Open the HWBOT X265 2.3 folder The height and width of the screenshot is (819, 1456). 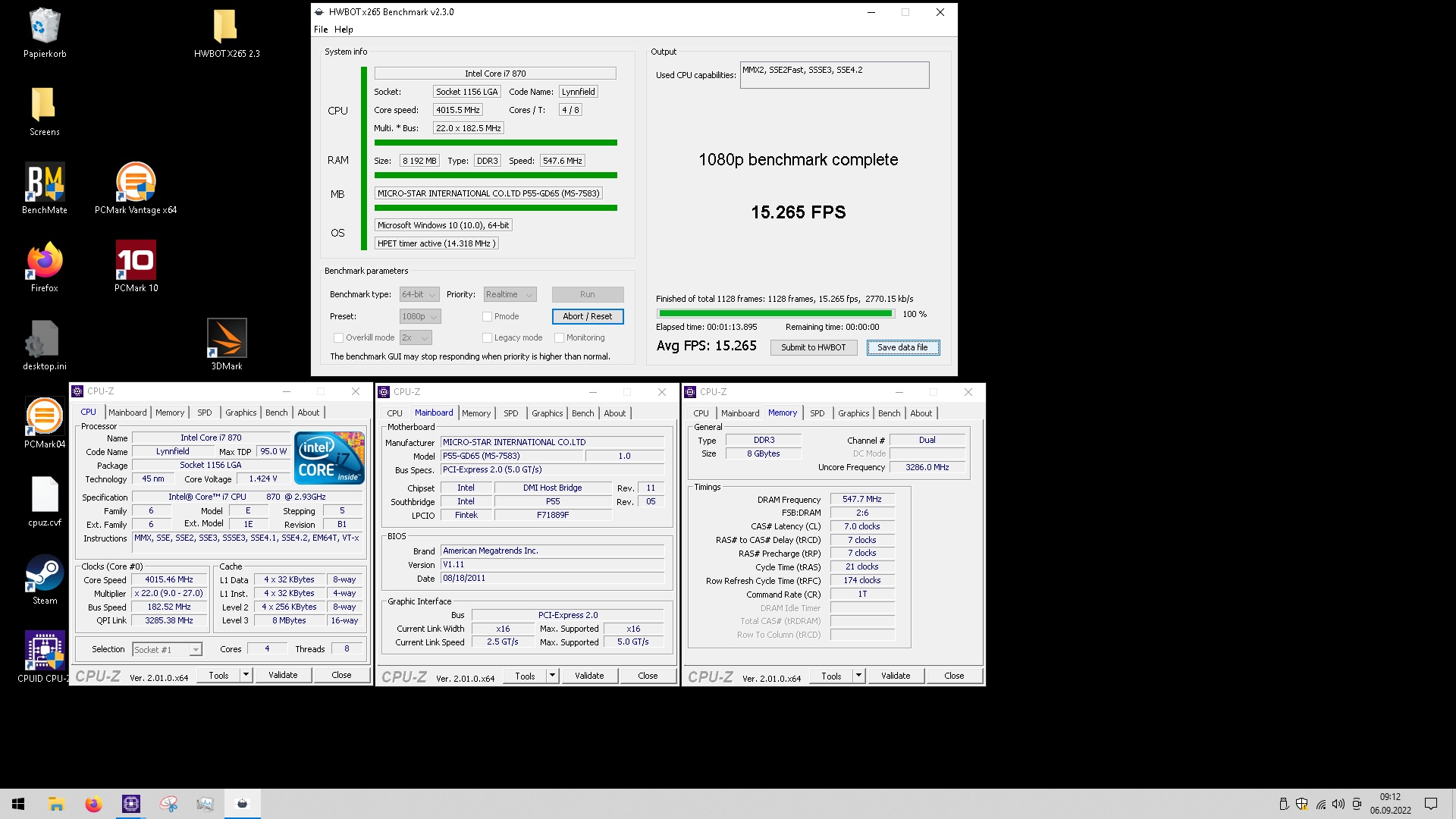coord(226,33)
